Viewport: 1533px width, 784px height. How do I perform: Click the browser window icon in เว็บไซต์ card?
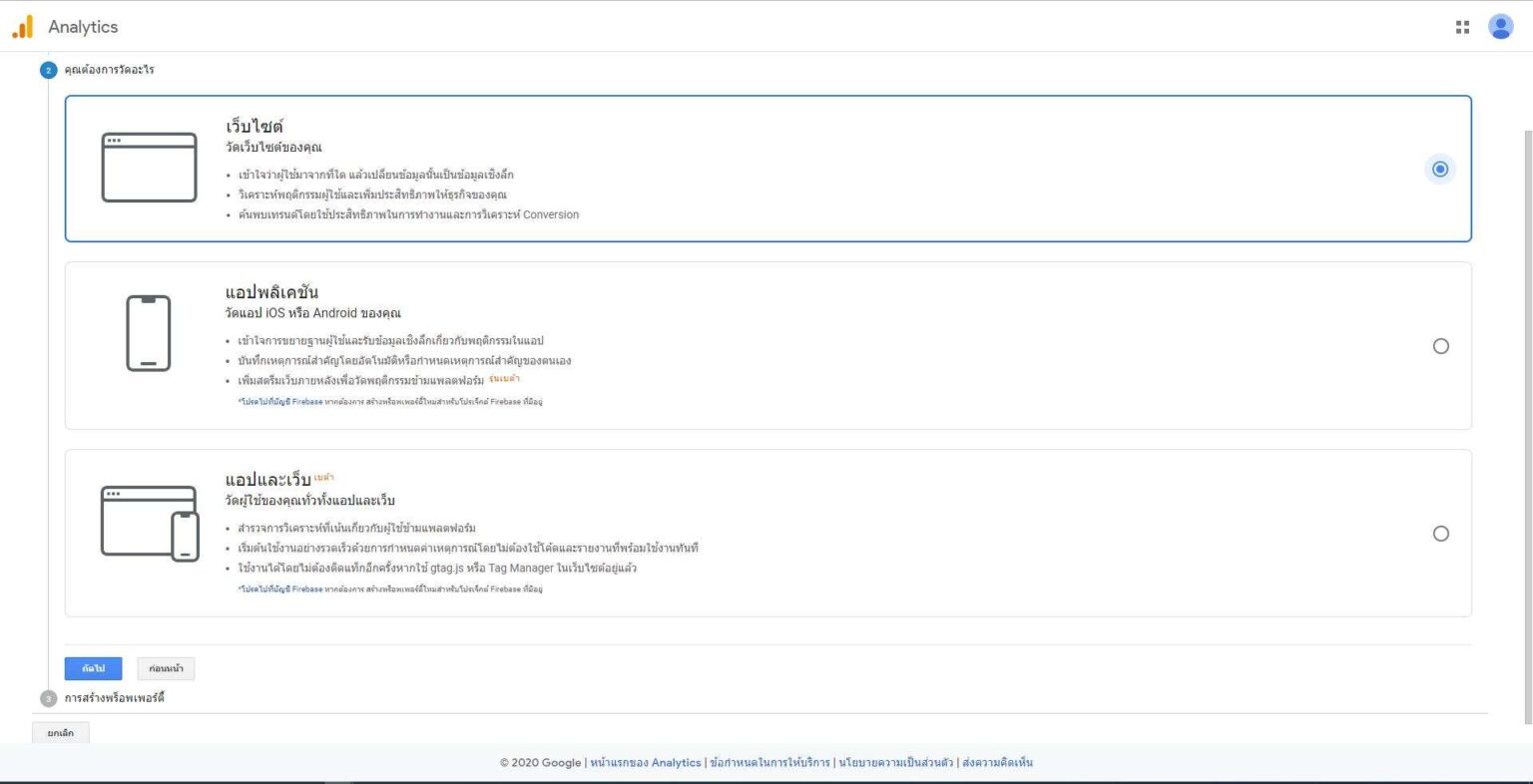click(x=149, y=167)
